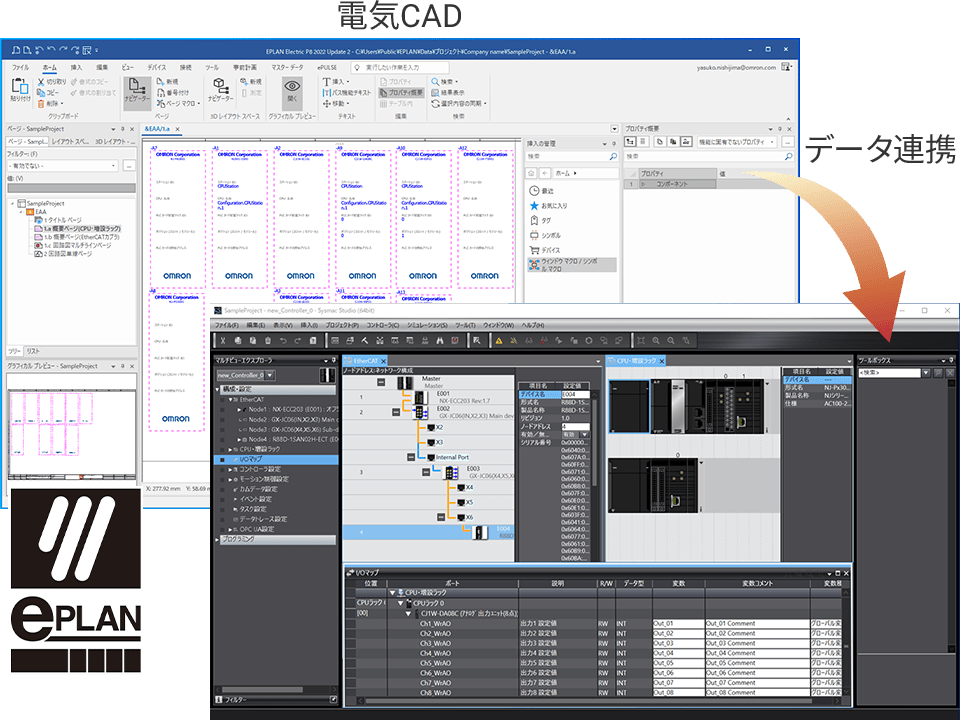Click the graphical preview 開く eye icon
This screenshot has width=960, height=720.
tap(292, 91)
